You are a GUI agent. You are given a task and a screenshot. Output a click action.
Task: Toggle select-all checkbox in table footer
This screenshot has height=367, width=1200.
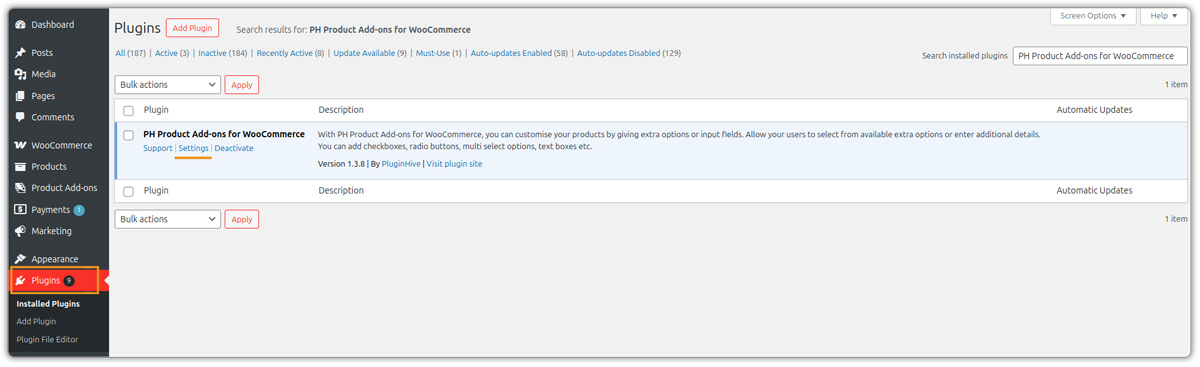point(128,191)
